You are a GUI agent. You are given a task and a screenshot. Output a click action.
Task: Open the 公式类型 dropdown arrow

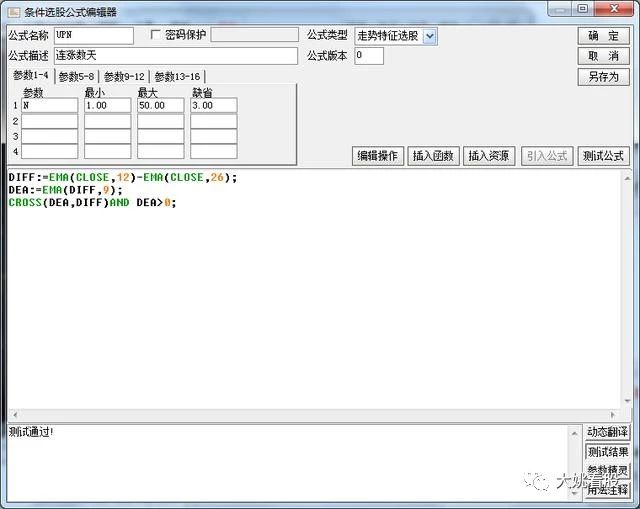coord(429,36)
